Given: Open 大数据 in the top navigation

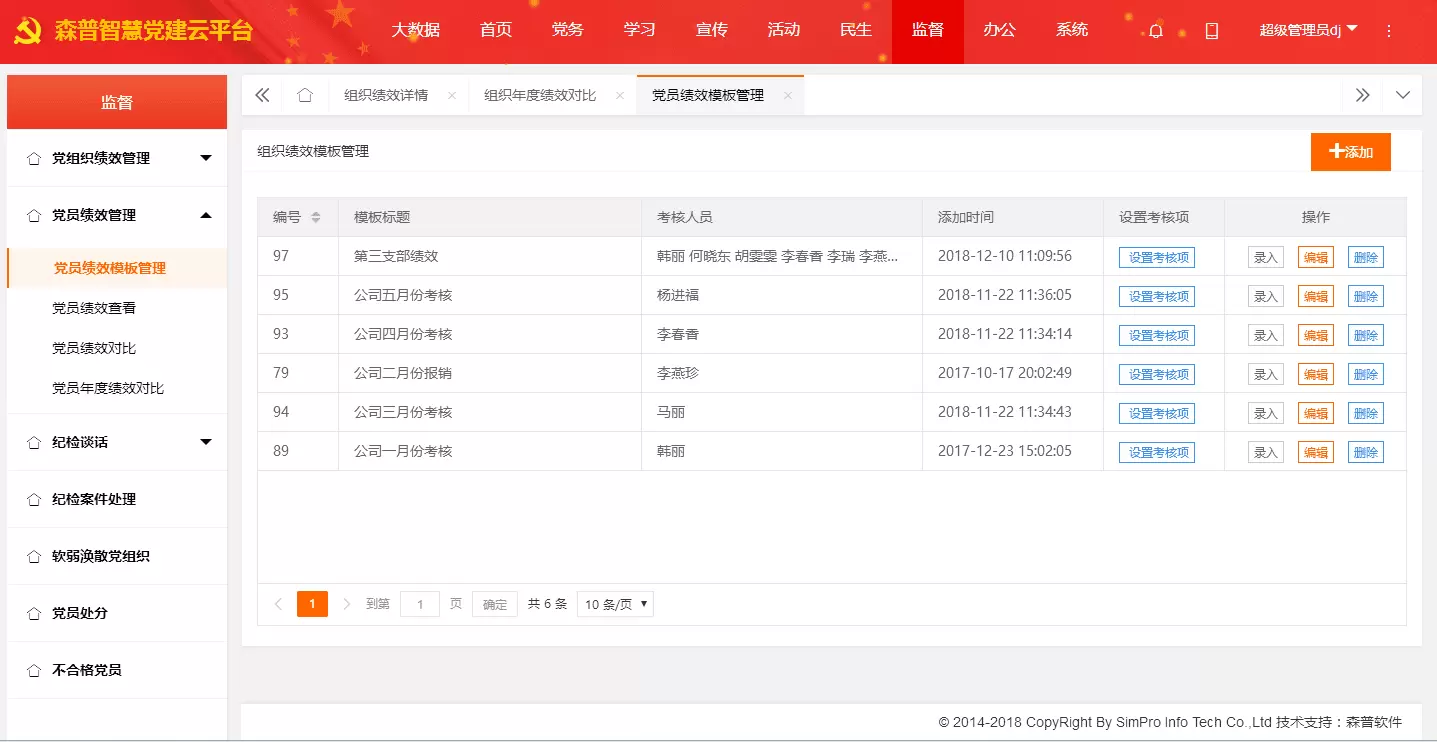Looking at the screenshot, I should [x=416, y=30].
